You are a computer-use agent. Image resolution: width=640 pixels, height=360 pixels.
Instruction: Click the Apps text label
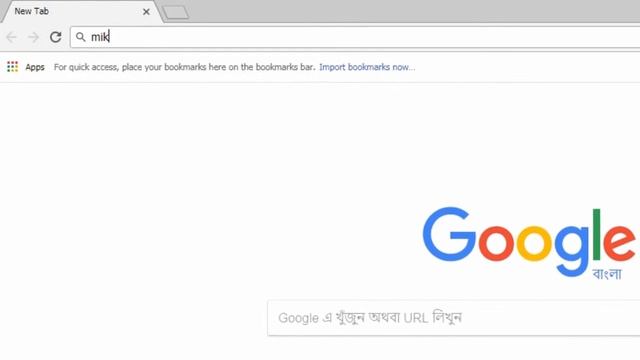click(35, 67)
